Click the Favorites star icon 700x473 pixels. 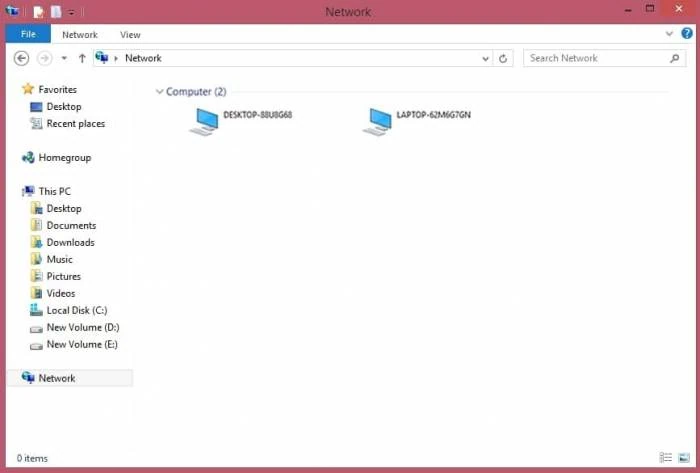click(28, 89)
